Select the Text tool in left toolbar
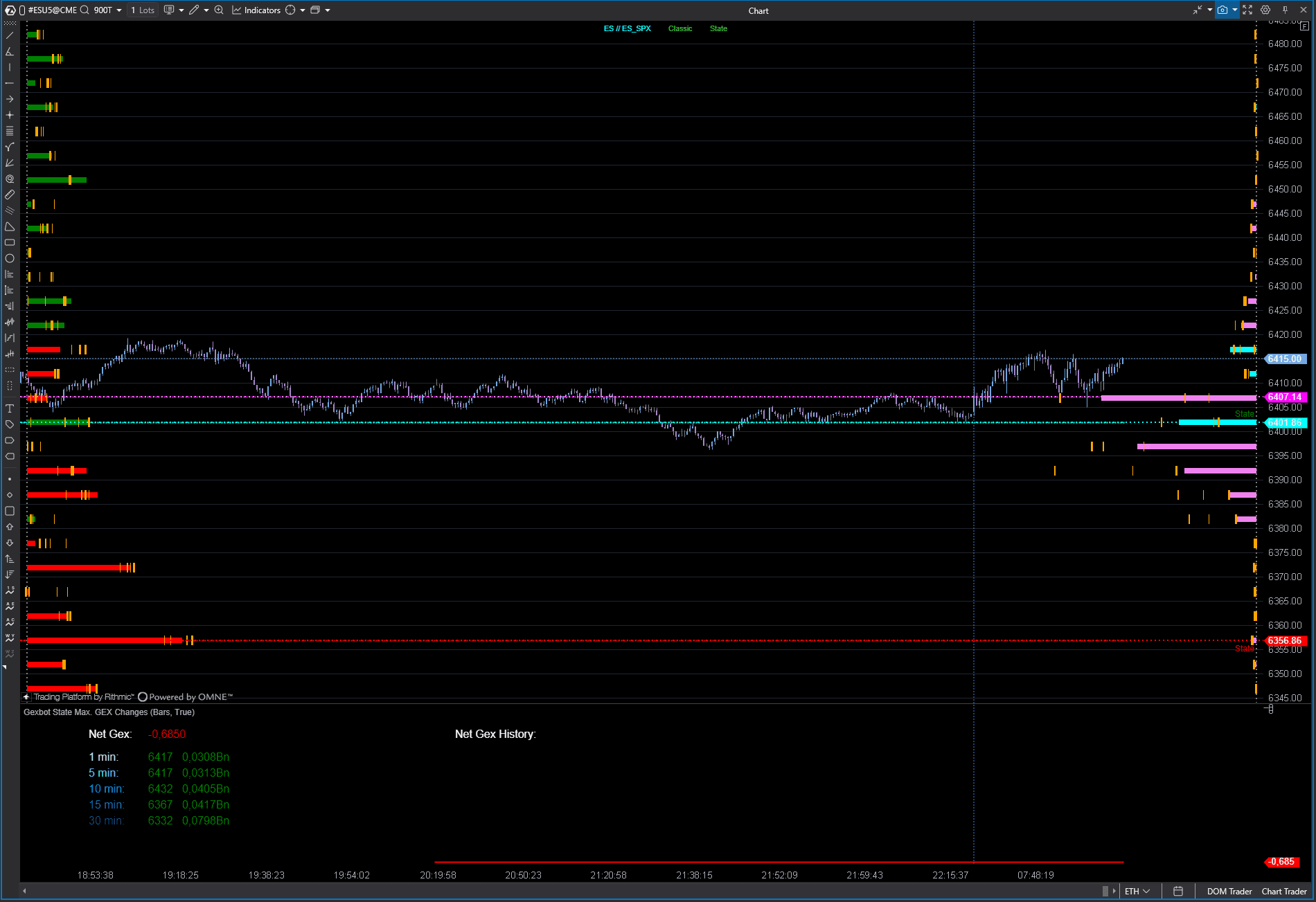This screenshot has width=1316, height=902. pos(10,408)
